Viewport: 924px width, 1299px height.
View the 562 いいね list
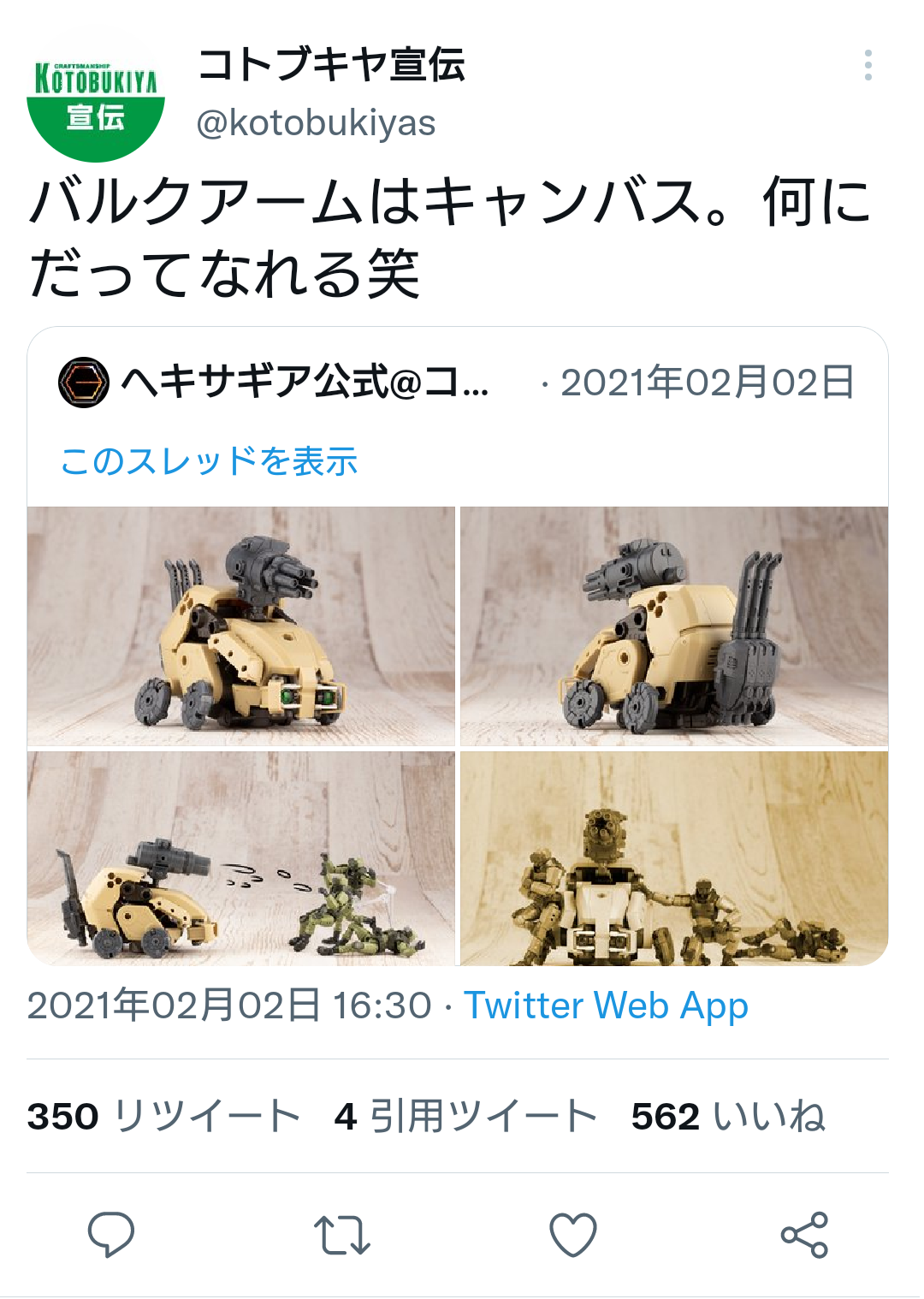pos(728,1116)
